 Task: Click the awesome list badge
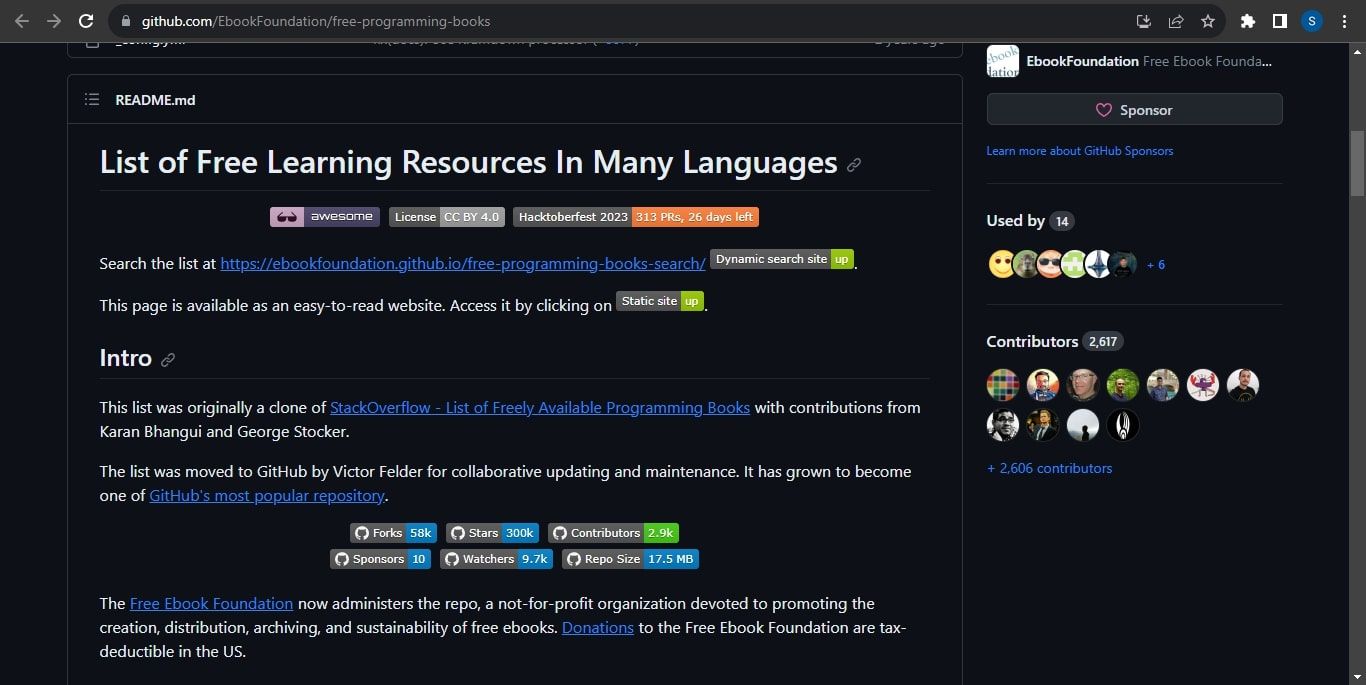[324, 216]
